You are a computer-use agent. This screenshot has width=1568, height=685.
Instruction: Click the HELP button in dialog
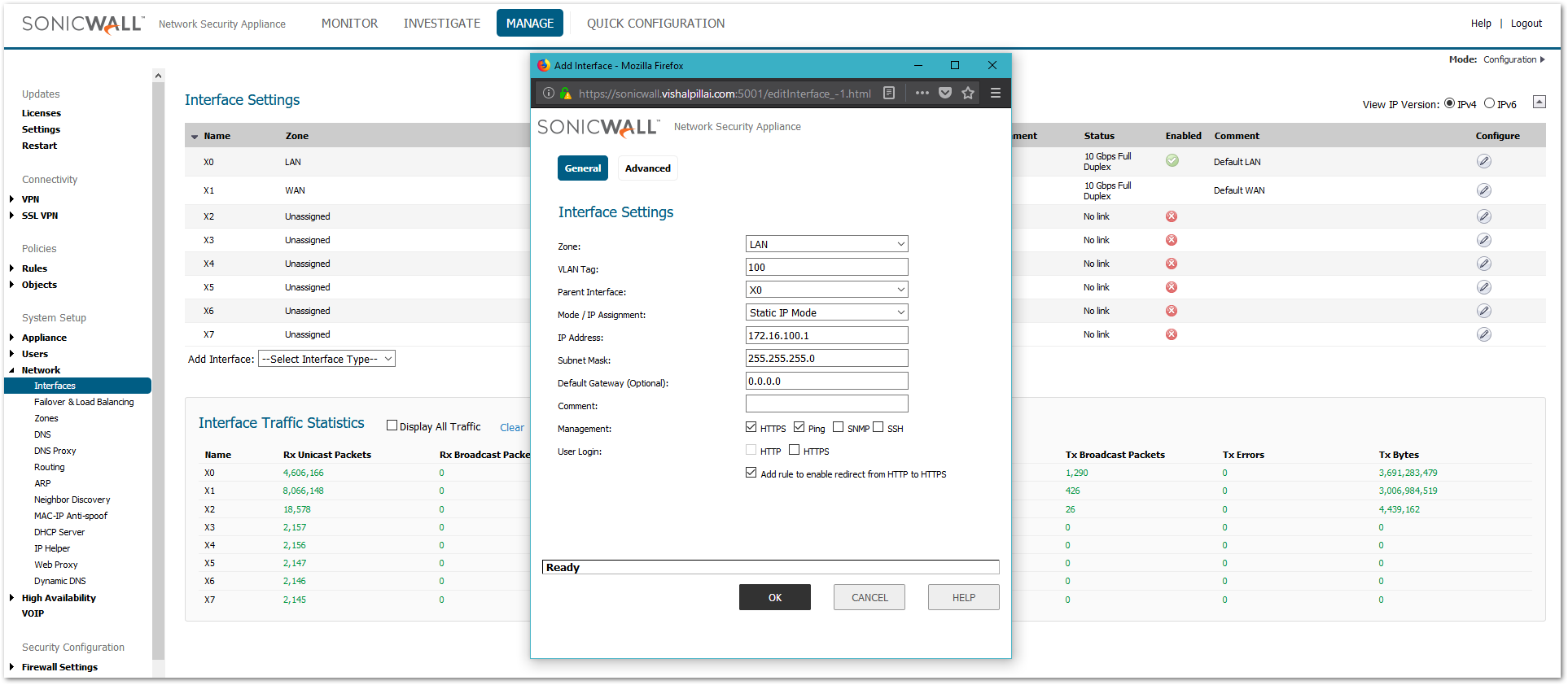point(964,597)
